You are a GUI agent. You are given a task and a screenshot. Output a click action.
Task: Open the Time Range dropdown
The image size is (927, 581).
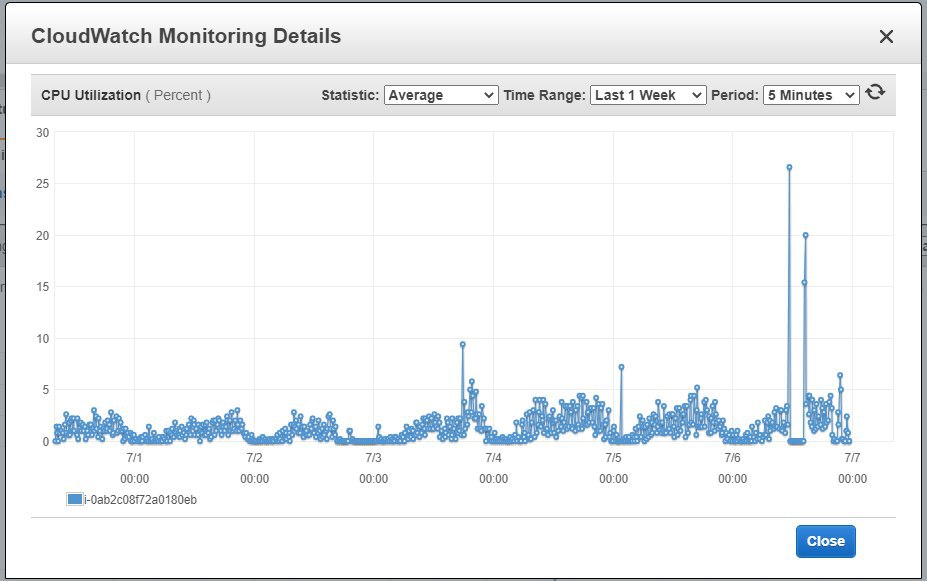648,95
